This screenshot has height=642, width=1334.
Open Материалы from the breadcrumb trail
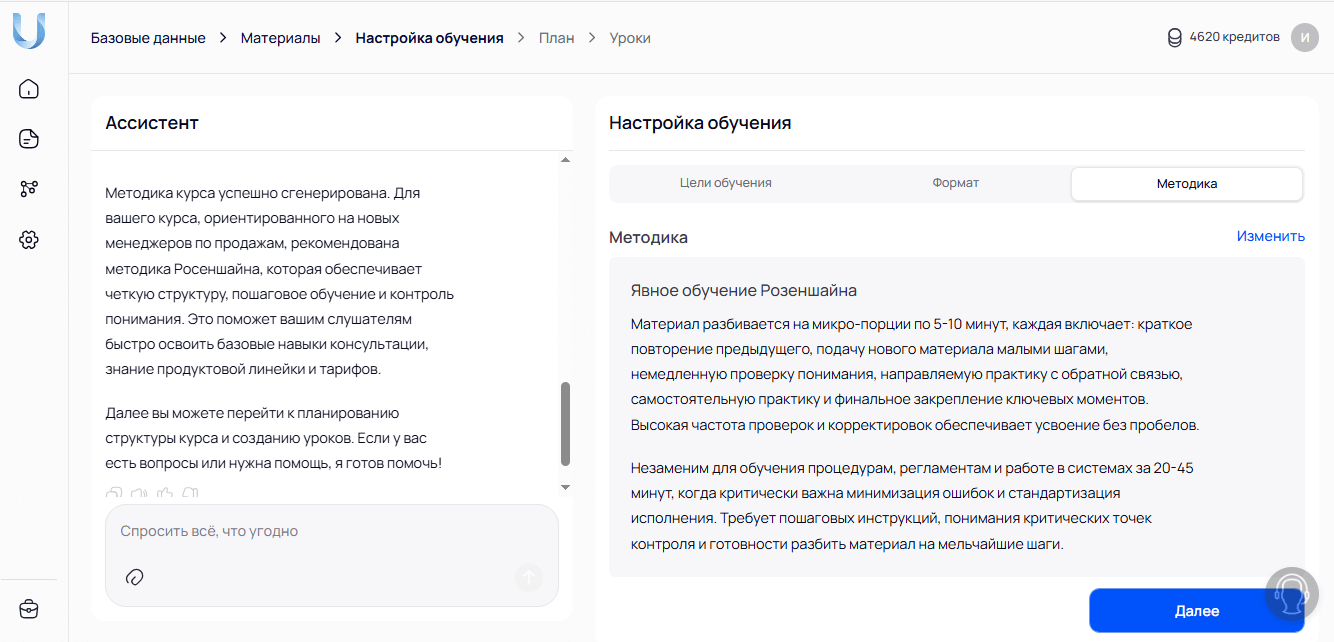pos(279,37)
